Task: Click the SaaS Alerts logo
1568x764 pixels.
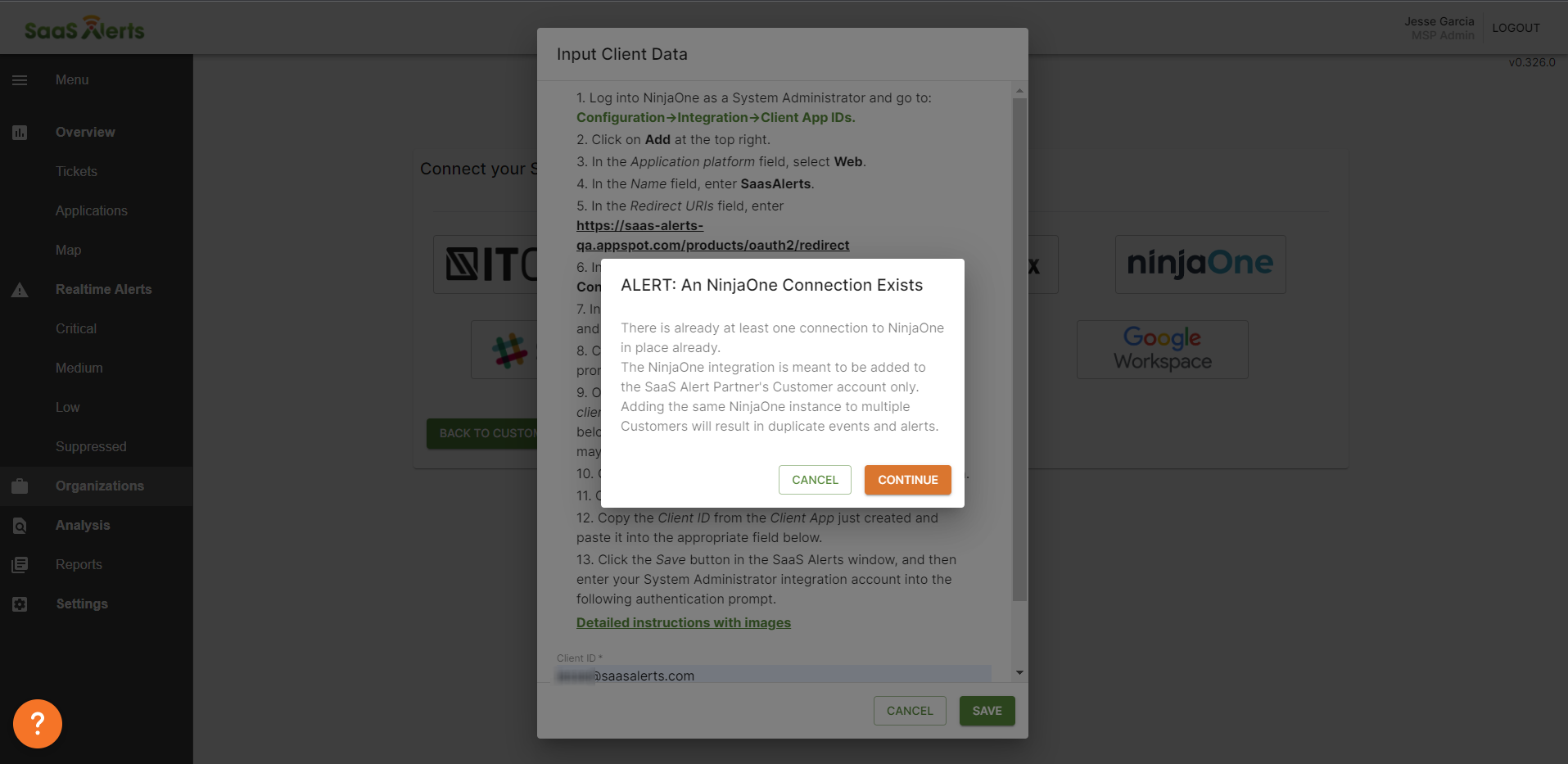Action: click(x=84, y=29)
